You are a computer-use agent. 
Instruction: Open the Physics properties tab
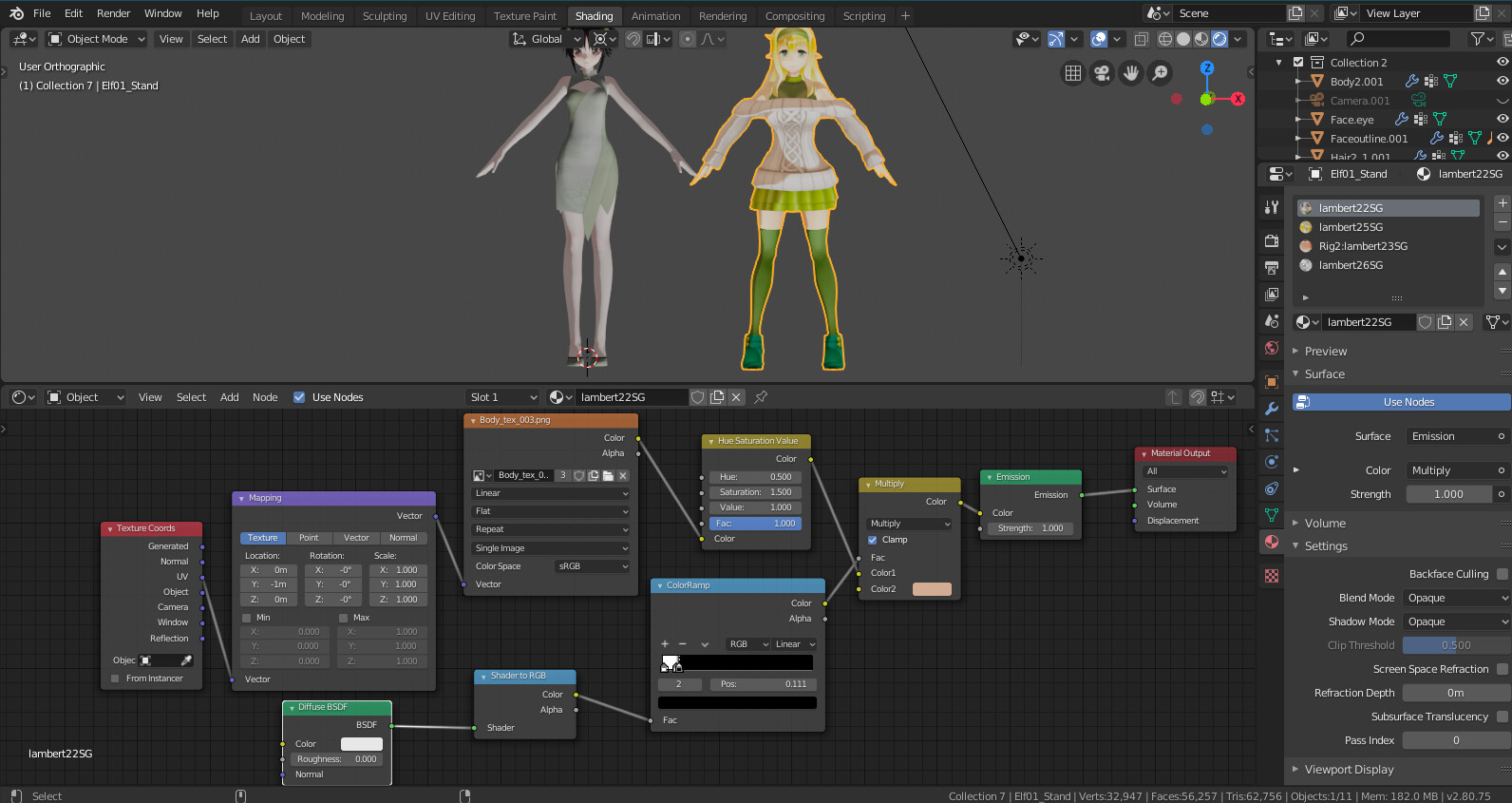click(1272, 462)
